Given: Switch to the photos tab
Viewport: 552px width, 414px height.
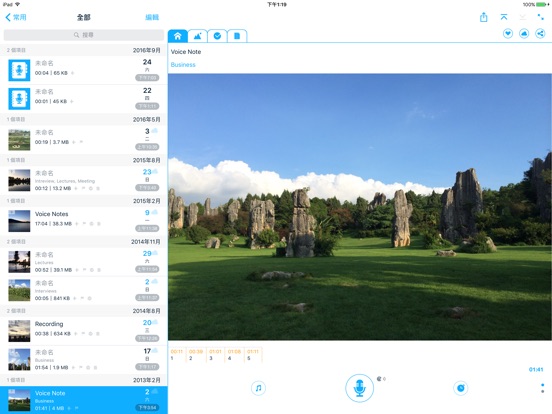Looking at the screenshot, I should [x=197, y=36].
